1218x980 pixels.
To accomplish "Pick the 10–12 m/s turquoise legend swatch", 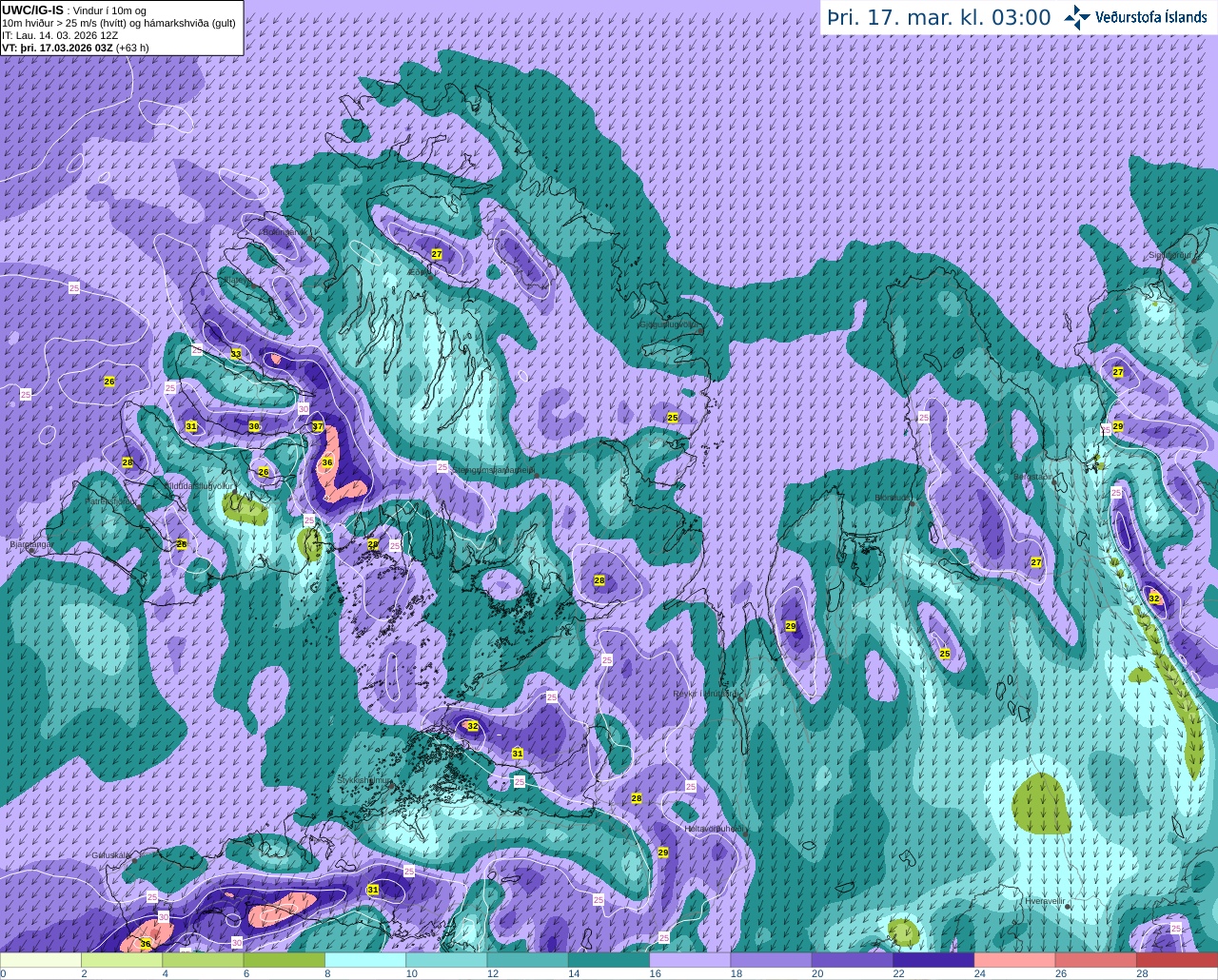I will click(446, 960).
